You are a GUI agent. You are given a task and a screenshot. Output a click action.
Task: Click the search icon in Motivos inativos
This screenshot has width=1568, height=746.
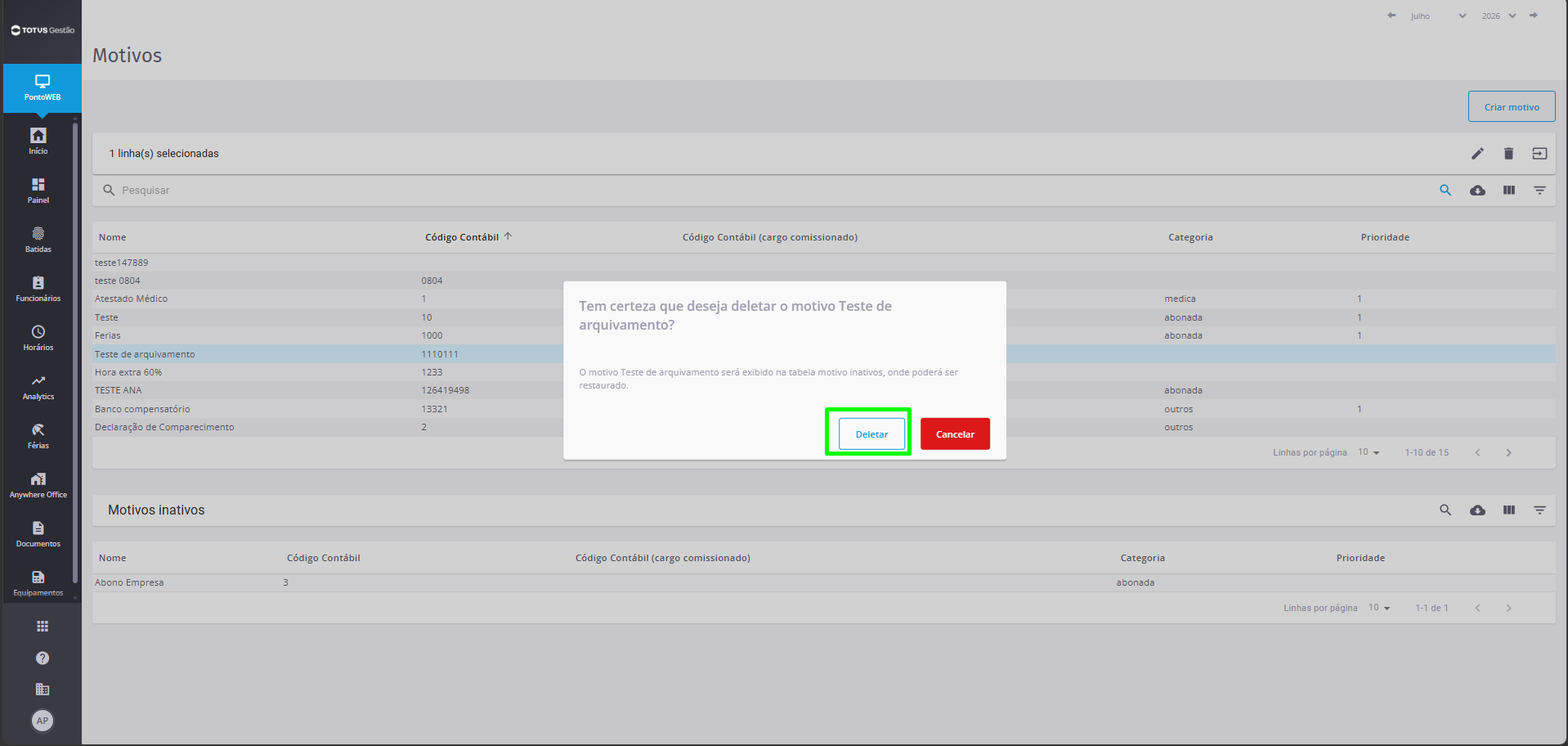1445,510
